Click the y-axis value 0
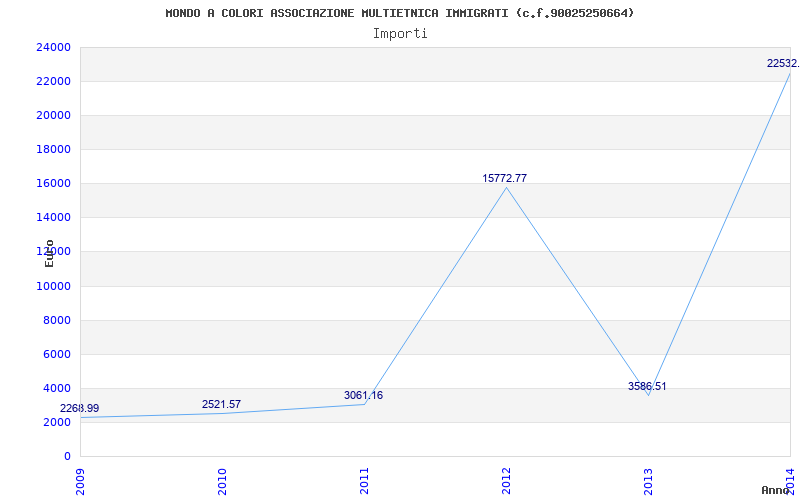This screenshot has height=500, width=800. (67, 457)
